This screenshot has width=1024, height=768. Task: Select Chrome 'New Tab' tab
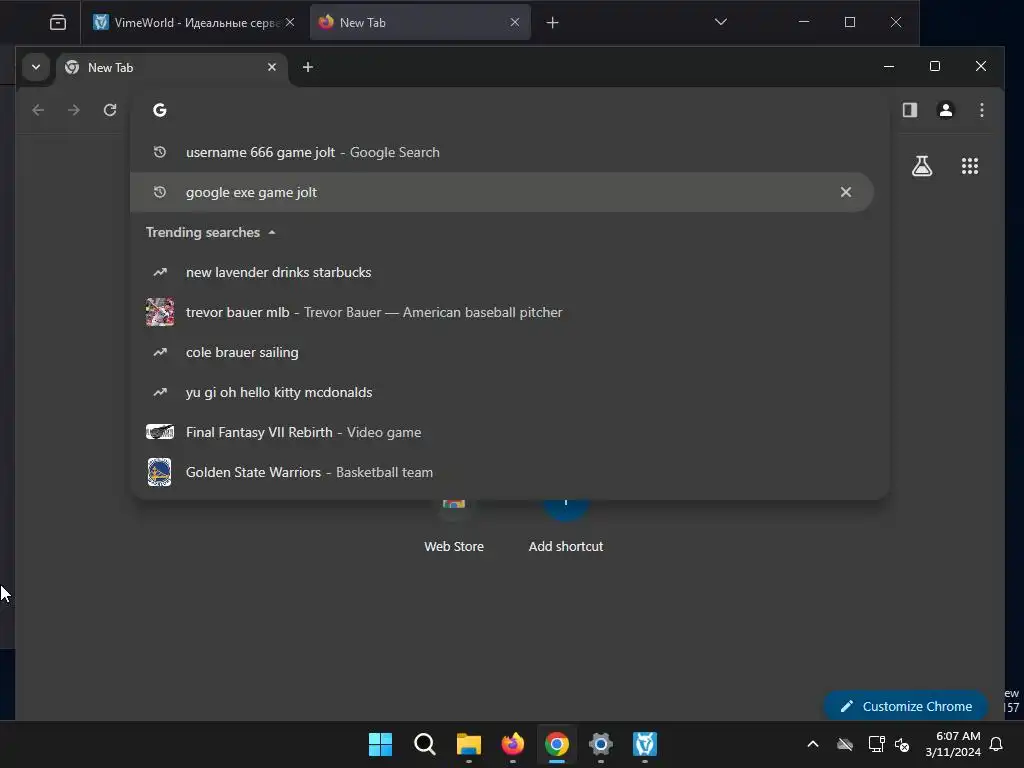pos(172,68)
